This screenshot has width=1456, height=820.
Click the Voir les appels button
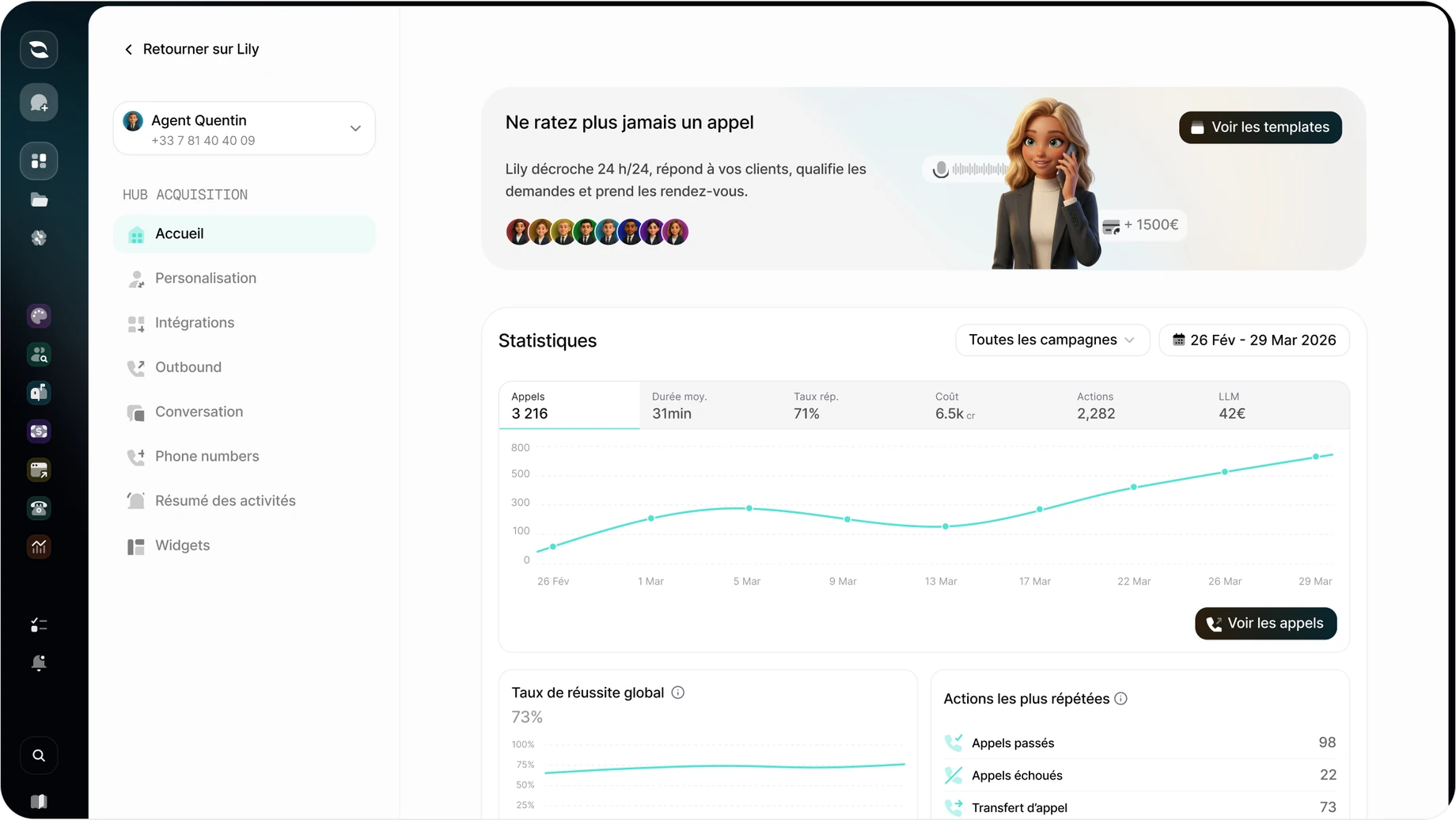pyautogui.click(x=1266, y=624)
